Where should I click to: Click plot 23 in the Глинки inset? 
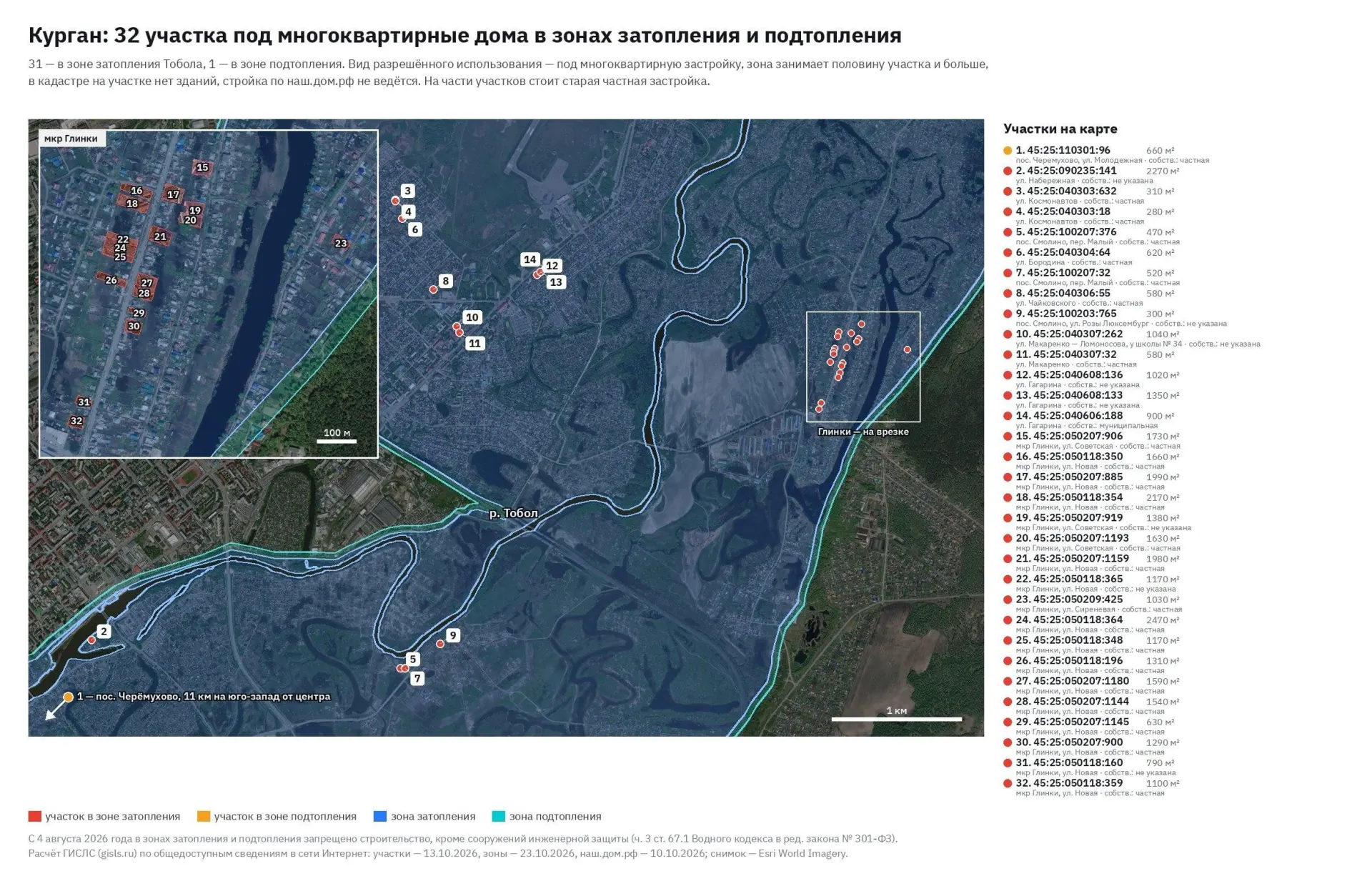[x=341, y=243]
